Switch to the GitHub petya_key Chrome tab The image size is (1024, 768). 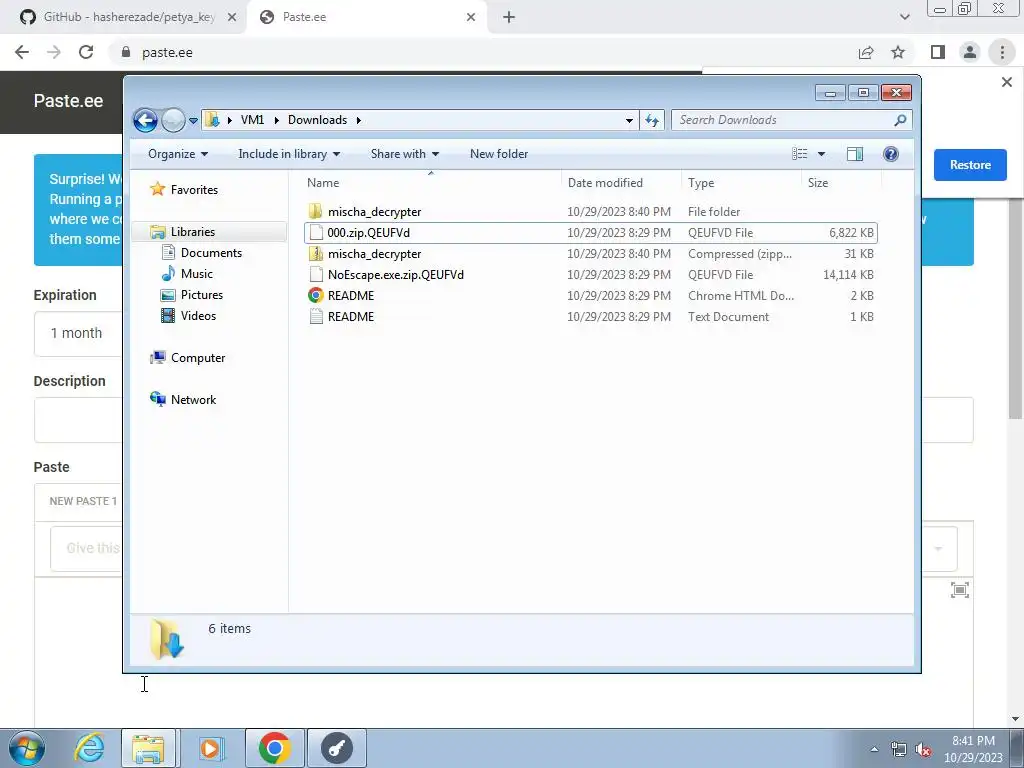pos(124,18)
